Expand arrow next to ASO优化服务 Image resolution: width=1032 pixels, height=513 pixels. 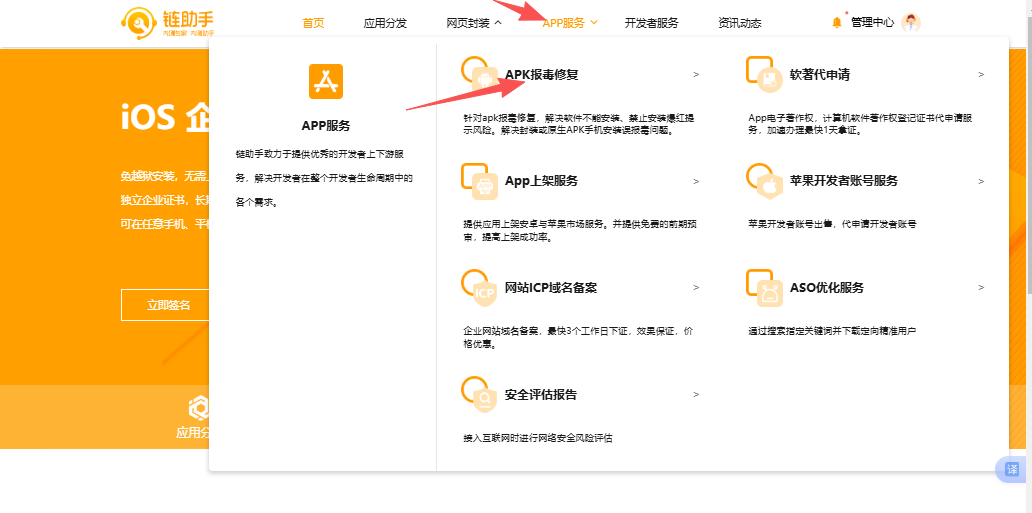coord(981,288)
